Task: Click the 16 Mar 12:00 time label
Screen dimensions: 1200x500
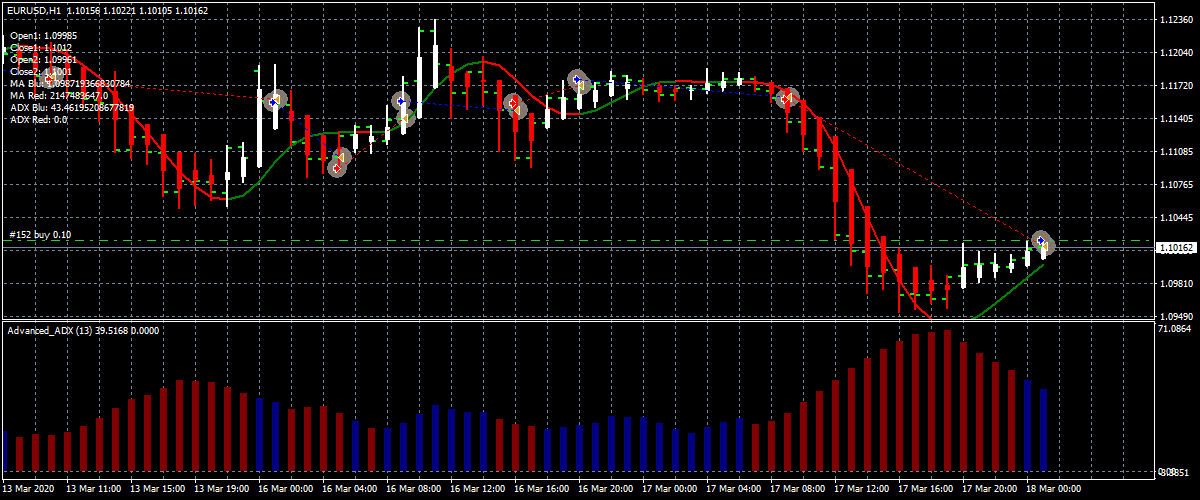Action: [479, 490]
